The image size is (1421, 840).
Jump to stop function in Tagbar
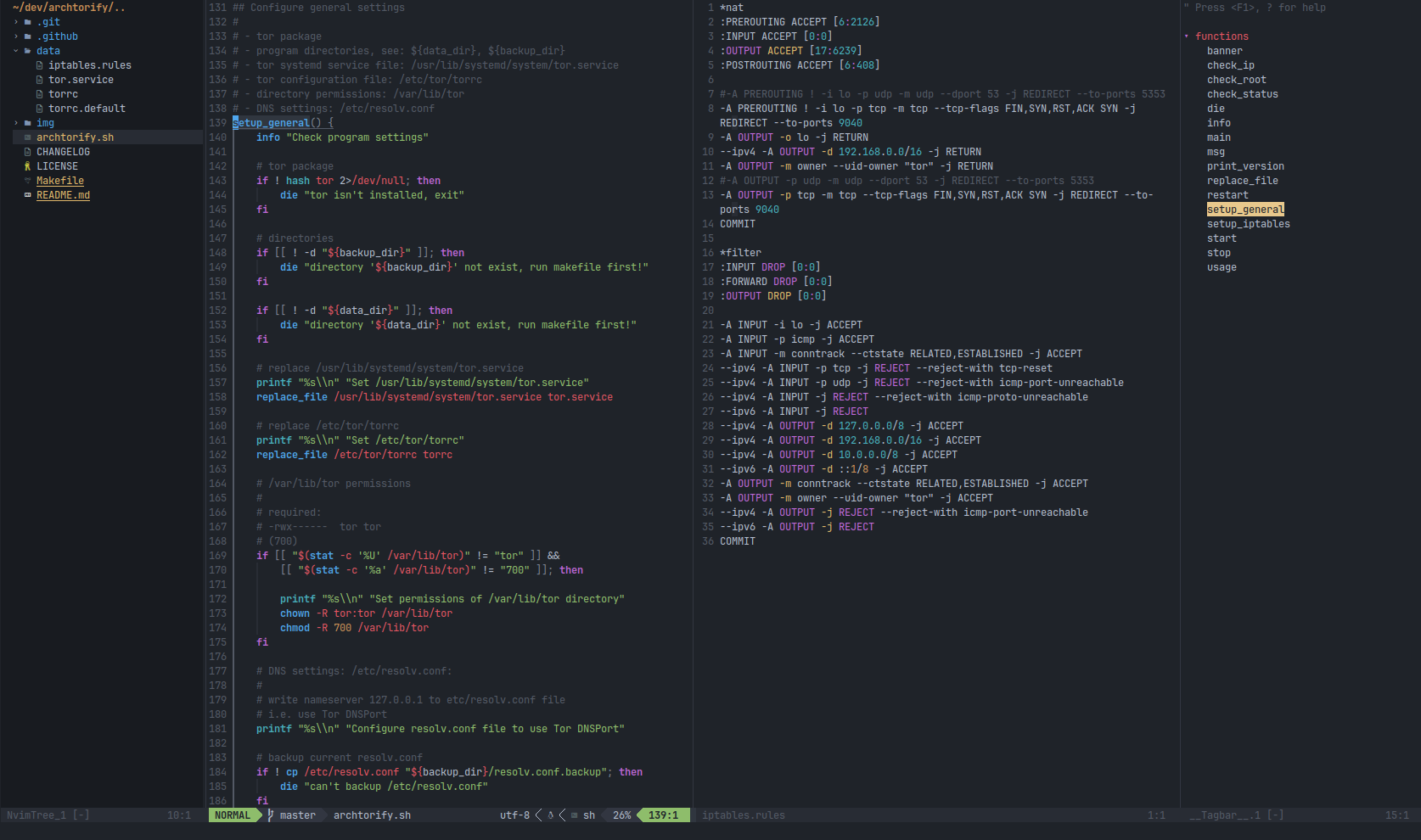click(1219, 253)
